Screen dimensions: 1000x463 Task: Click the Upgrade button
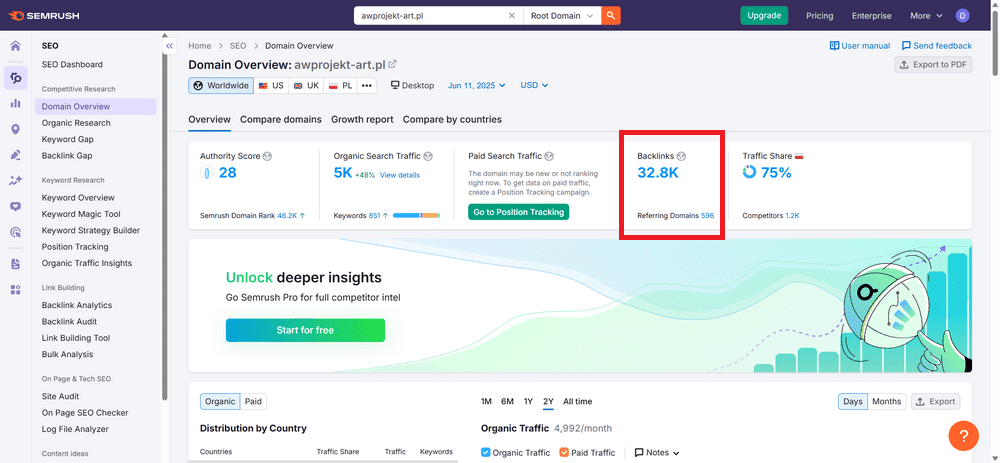coord(764,16)
